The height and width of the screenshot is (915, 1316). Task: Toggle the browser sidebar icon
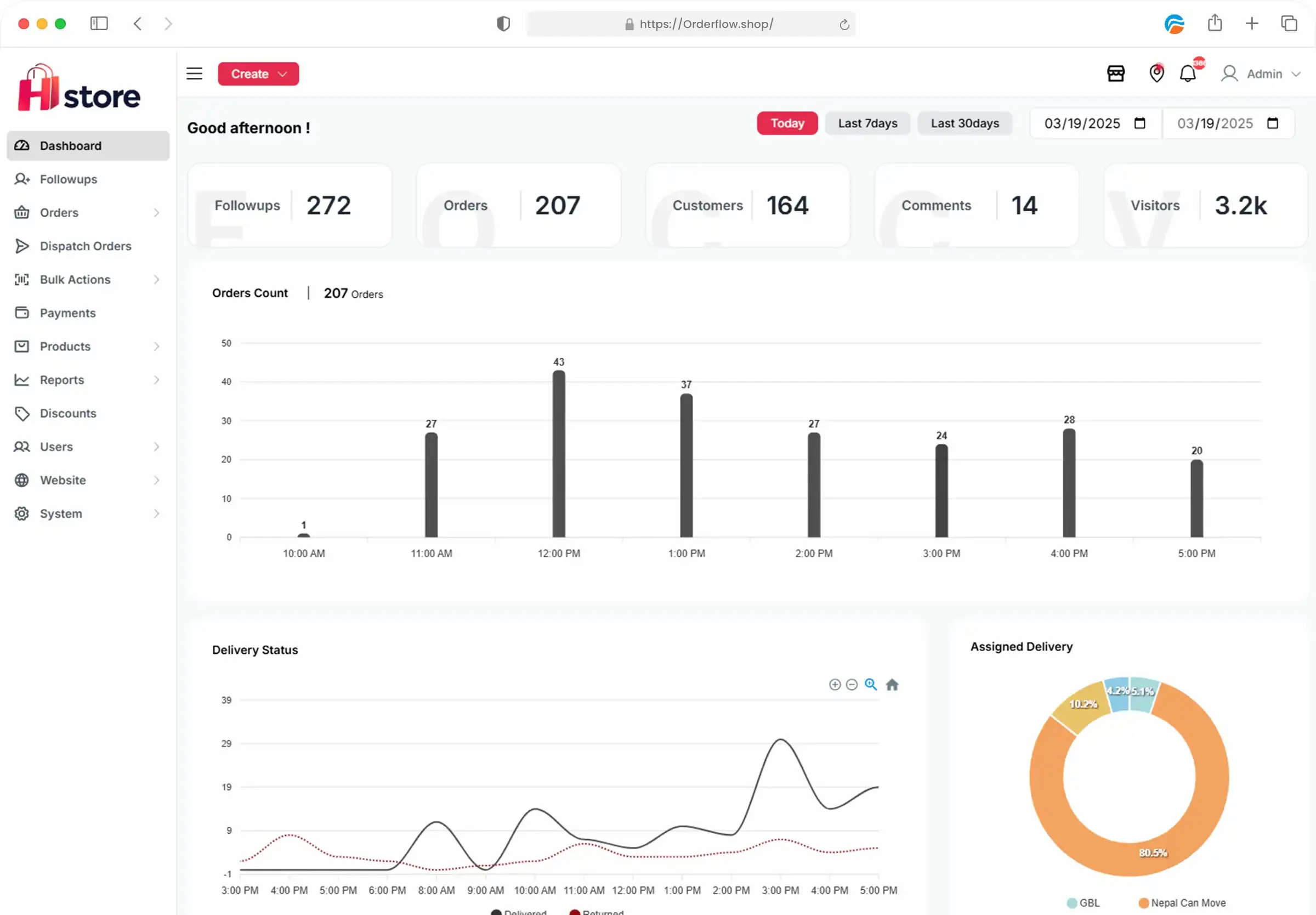click(99, 24)
